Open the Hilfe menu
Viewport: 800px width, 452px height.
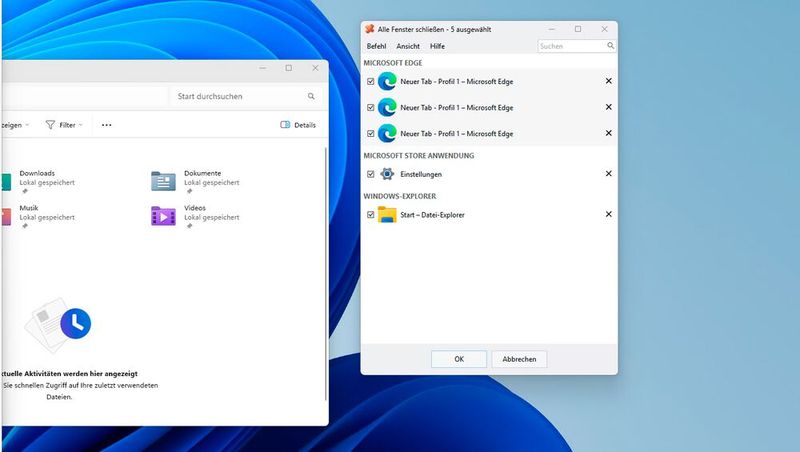(437, 46)
